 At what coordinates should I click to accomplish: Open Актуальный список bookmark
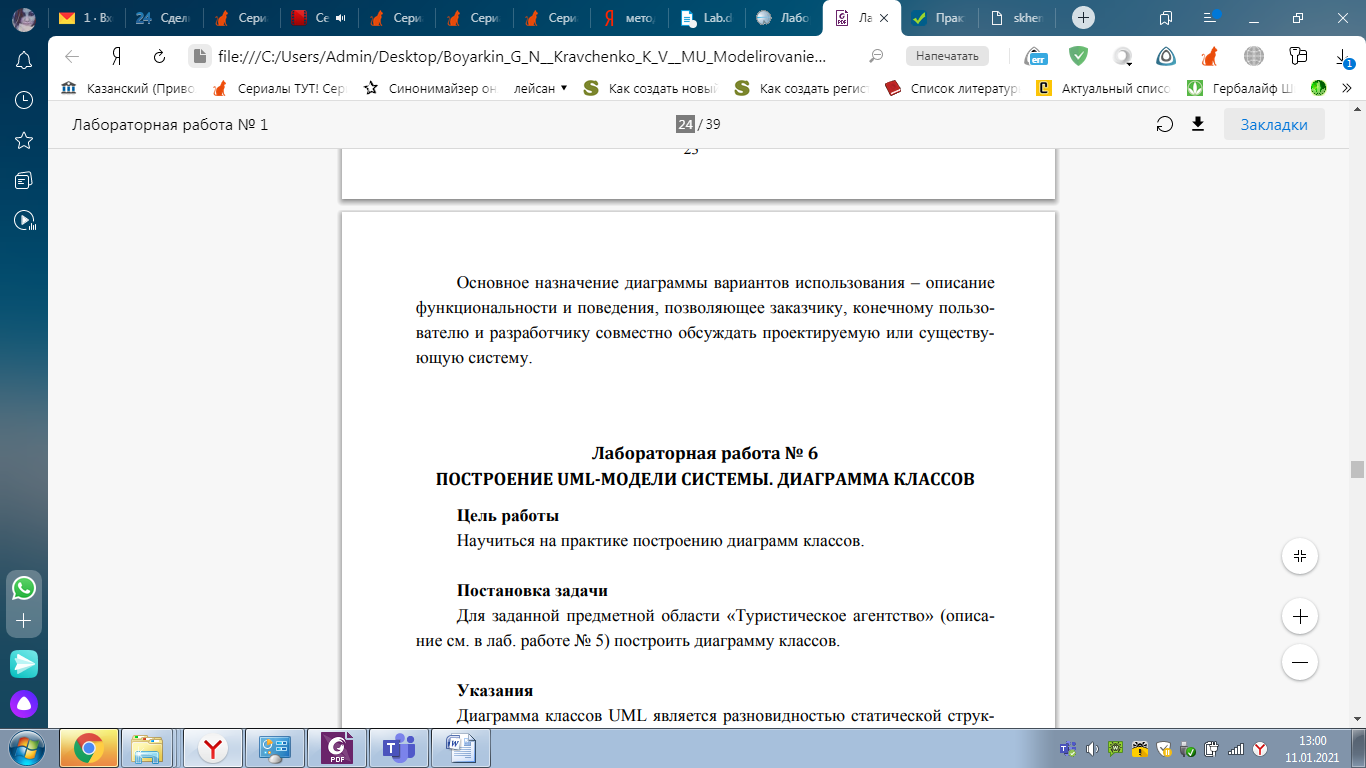pyautogui.click(x=1103, y=88)
